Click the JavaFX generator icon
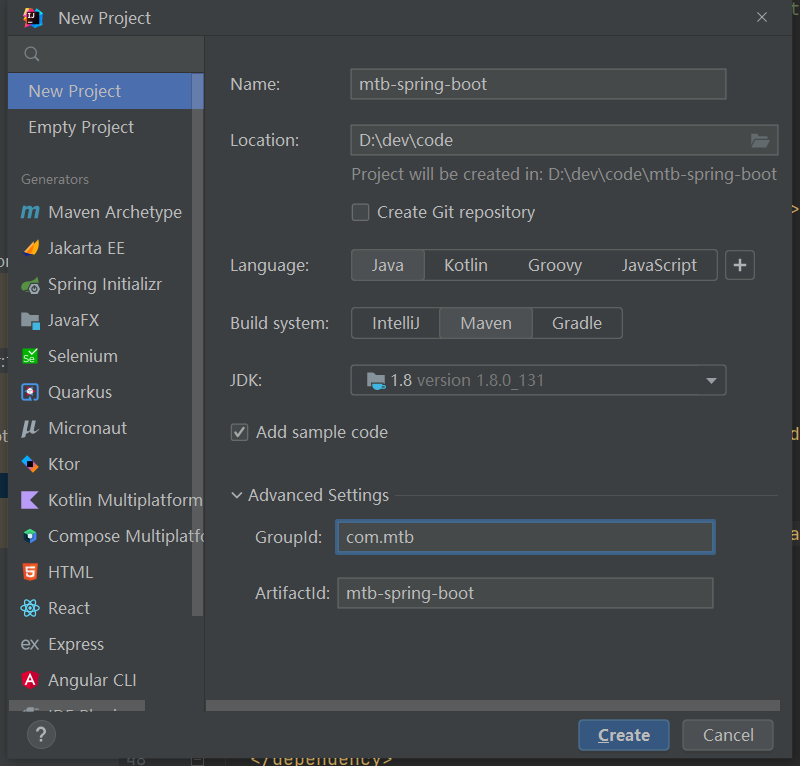The height and width of the screenshot is (766, 800). 30,320
